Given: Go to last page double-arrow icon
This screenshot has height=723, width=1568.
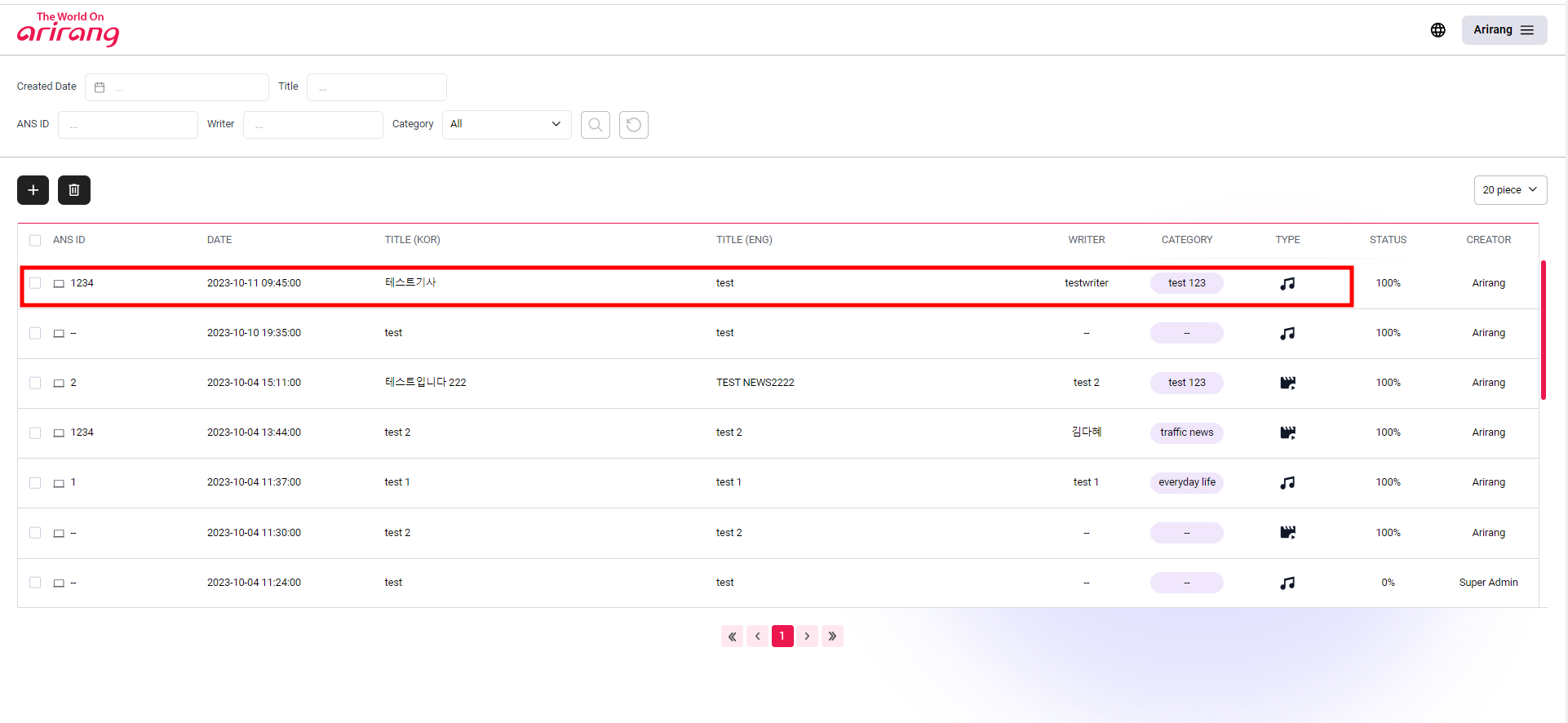Looking at the screenshot, I should pyautogui.click(x=832, y=637).
